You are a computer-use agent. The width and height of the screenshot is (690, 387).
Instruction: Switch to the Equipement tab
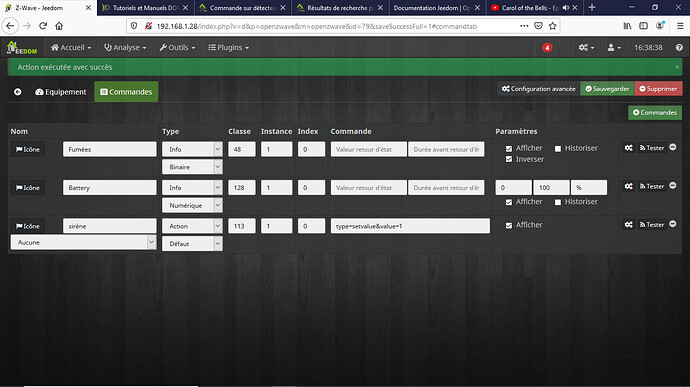point(61,92)
